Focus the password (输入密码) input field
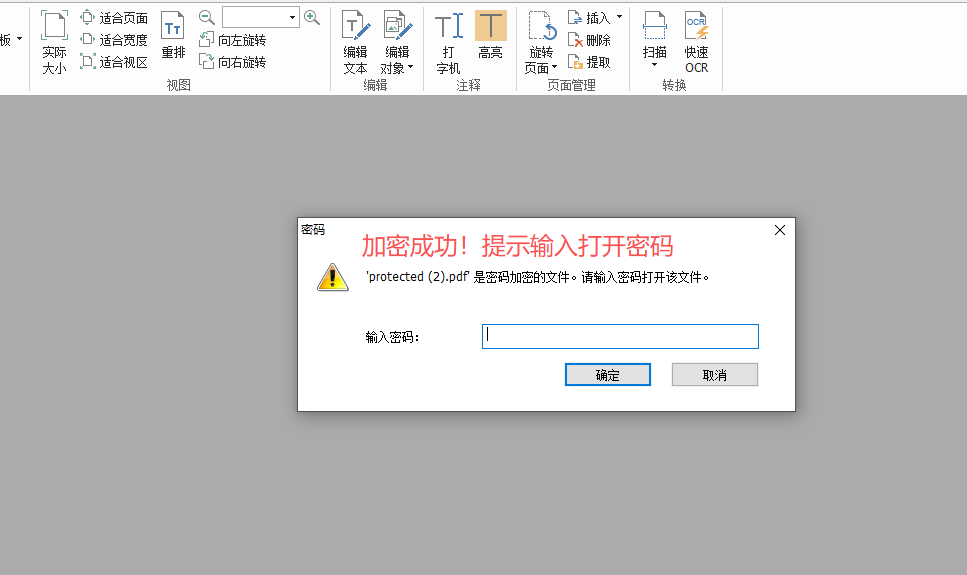 (620, 336)
